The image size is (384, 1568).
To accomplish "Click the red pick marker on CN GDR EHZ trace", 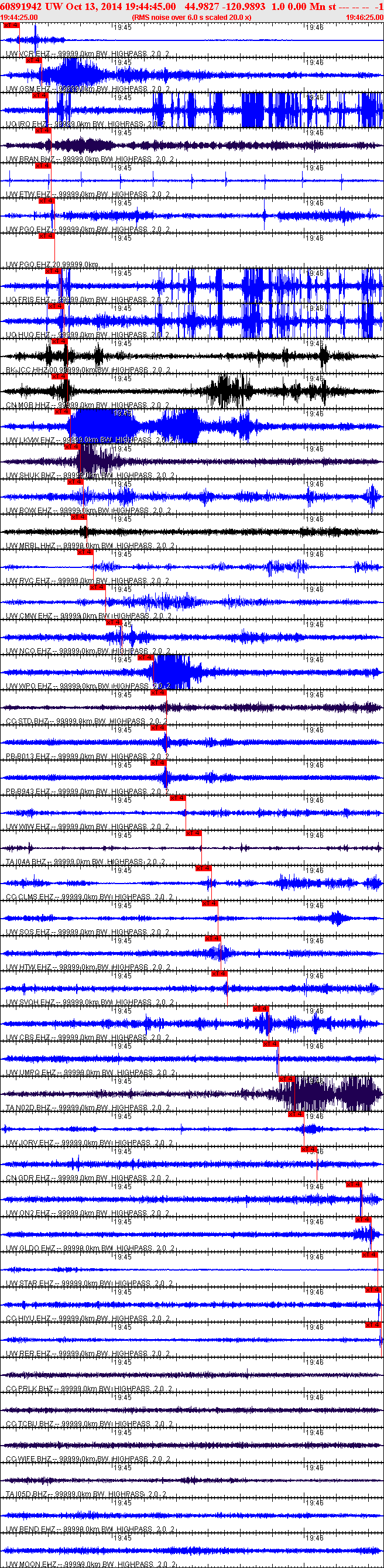I will (x=308, y=1150).
